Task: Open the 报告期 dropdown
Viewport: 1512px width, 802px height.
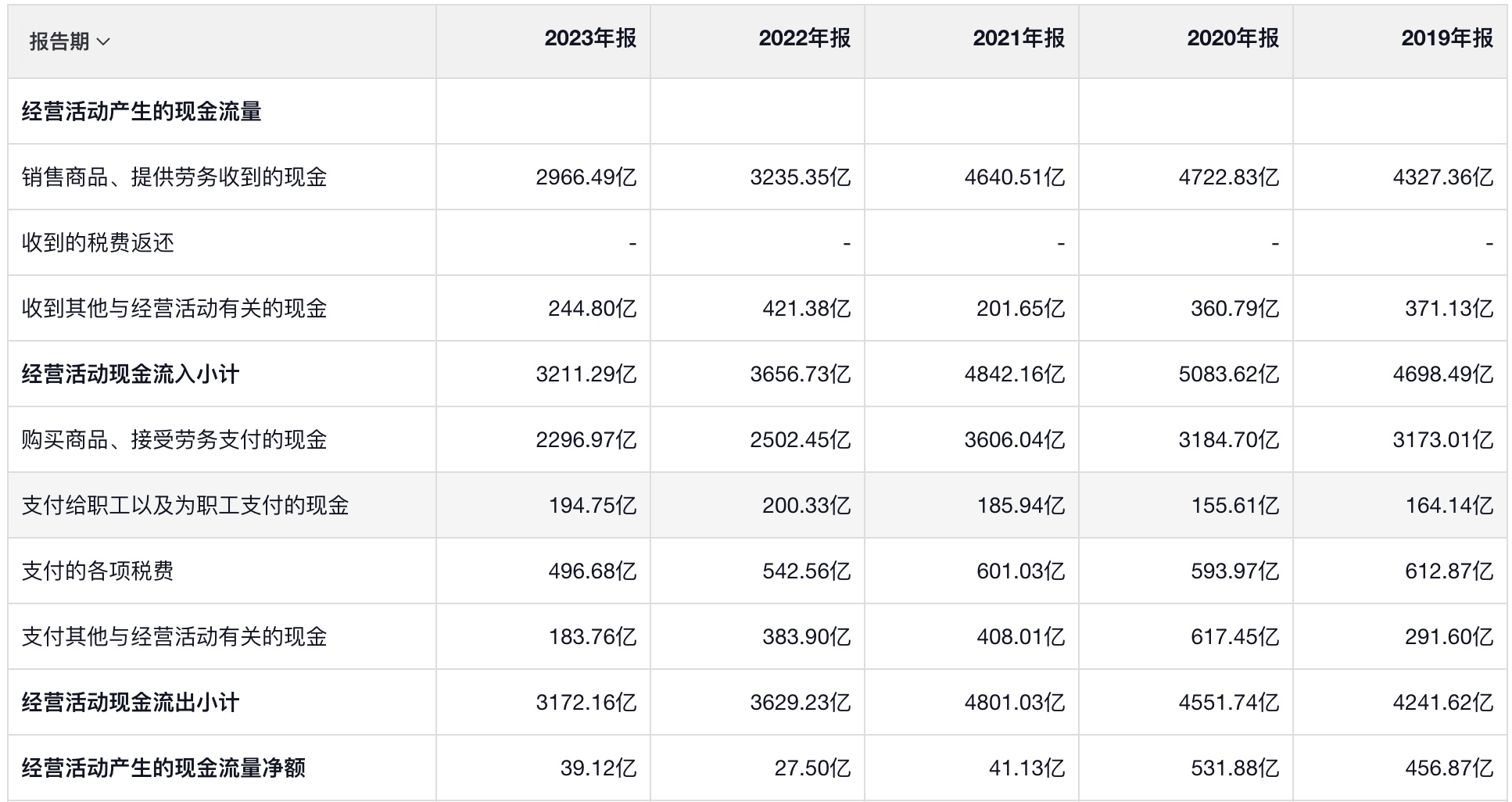Action: coord(70,41)
